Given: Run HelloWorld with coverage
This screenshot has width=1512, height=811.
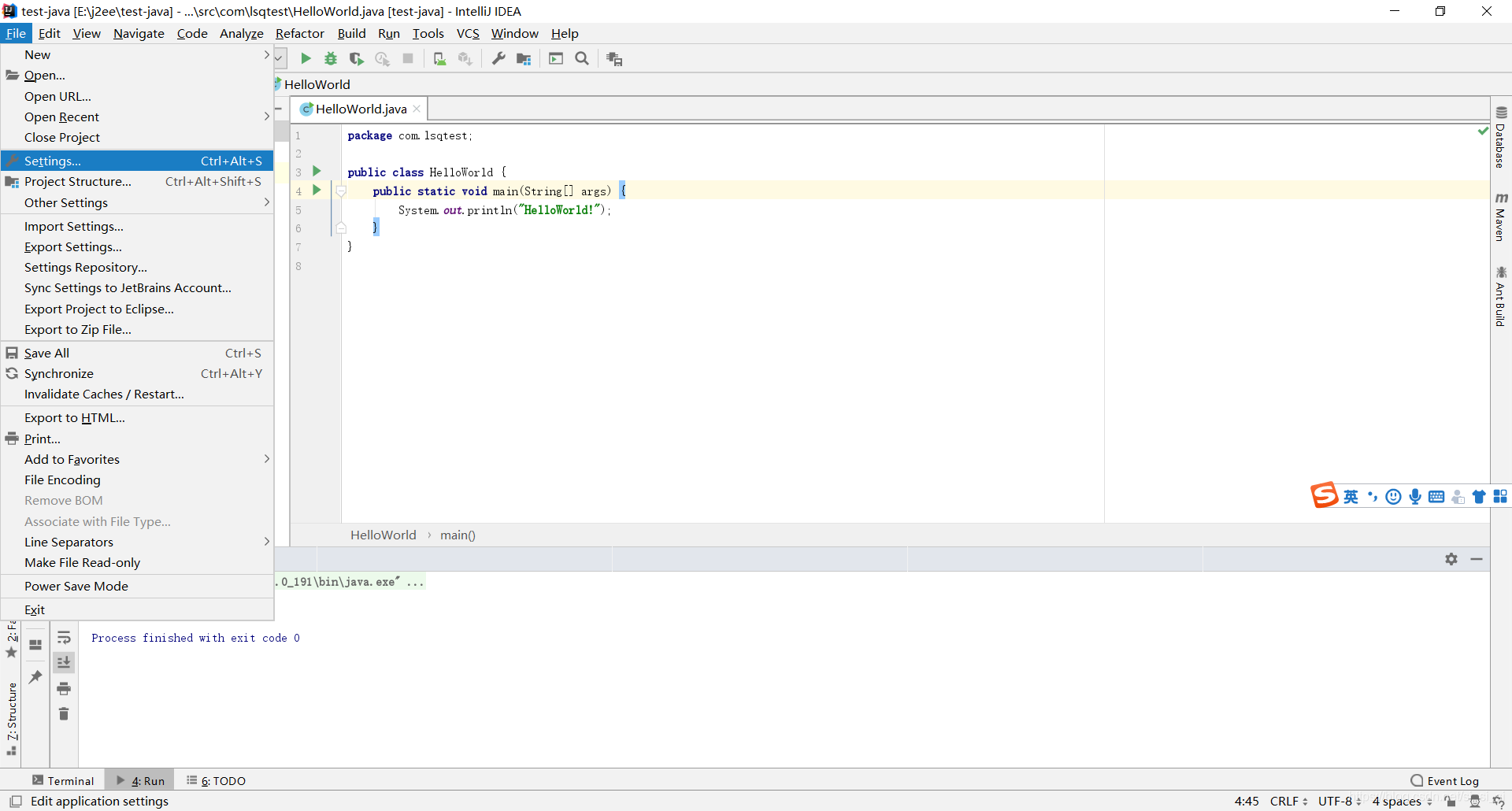Looking at the screenshot, I should 357,58.
